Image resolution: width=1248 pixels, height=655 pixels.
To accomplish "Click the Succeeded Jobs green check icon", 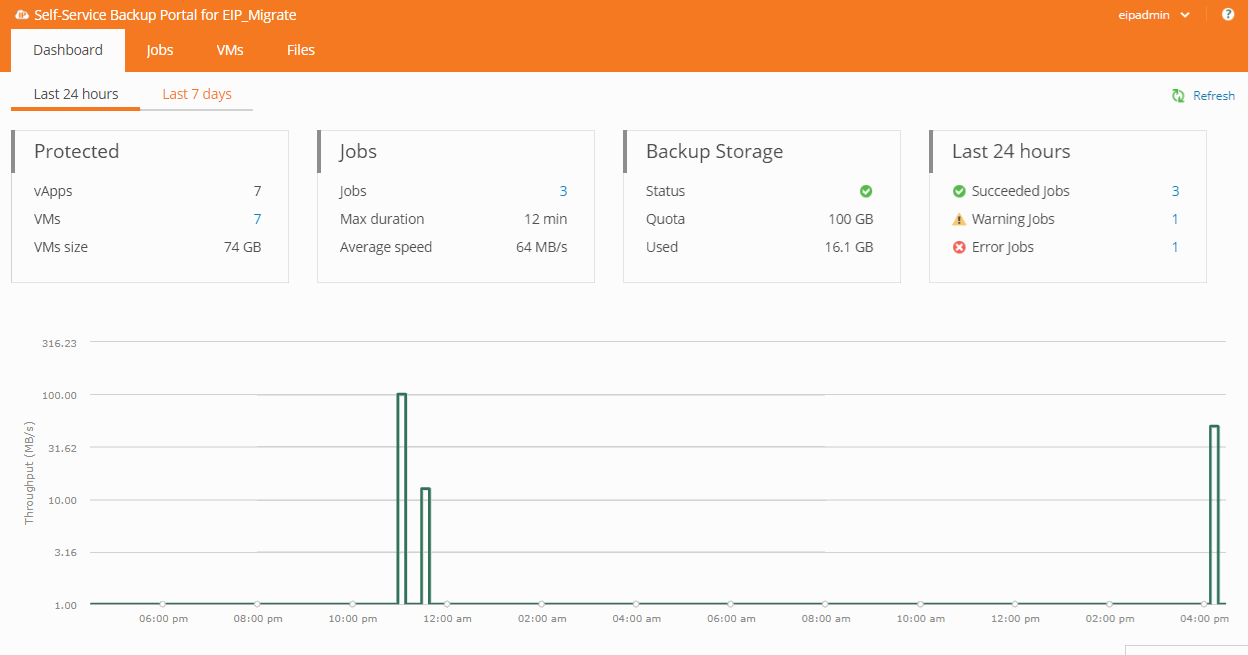I will coord(959,191).
